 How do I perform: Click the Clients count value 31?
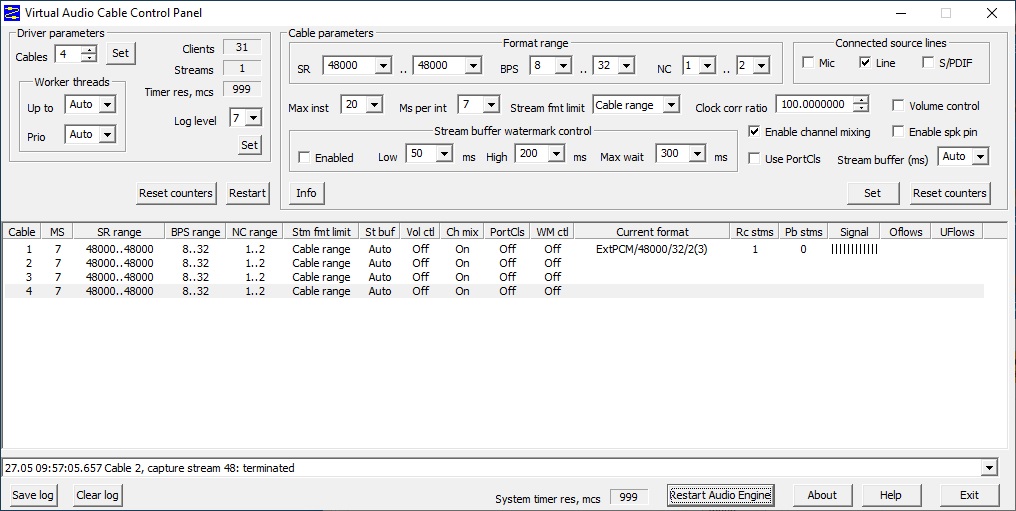coord(242,47)
